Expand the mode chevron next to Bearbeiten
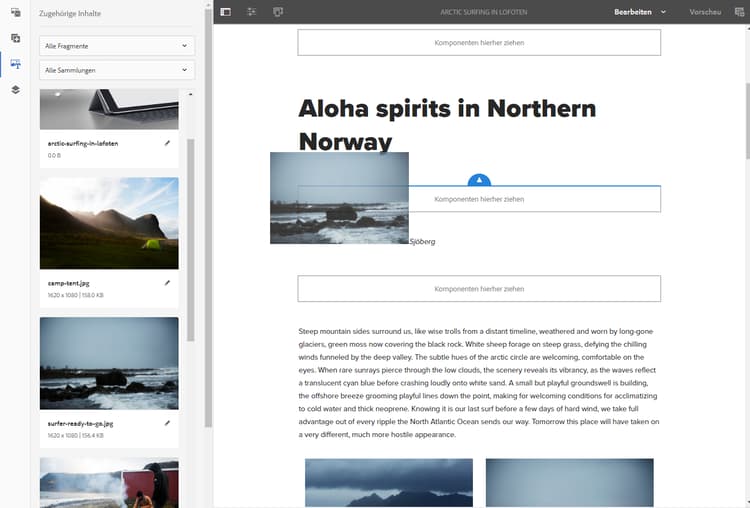The width and height of the screenshot is (750, 508). pyautogui.click(x=663, y=12)
